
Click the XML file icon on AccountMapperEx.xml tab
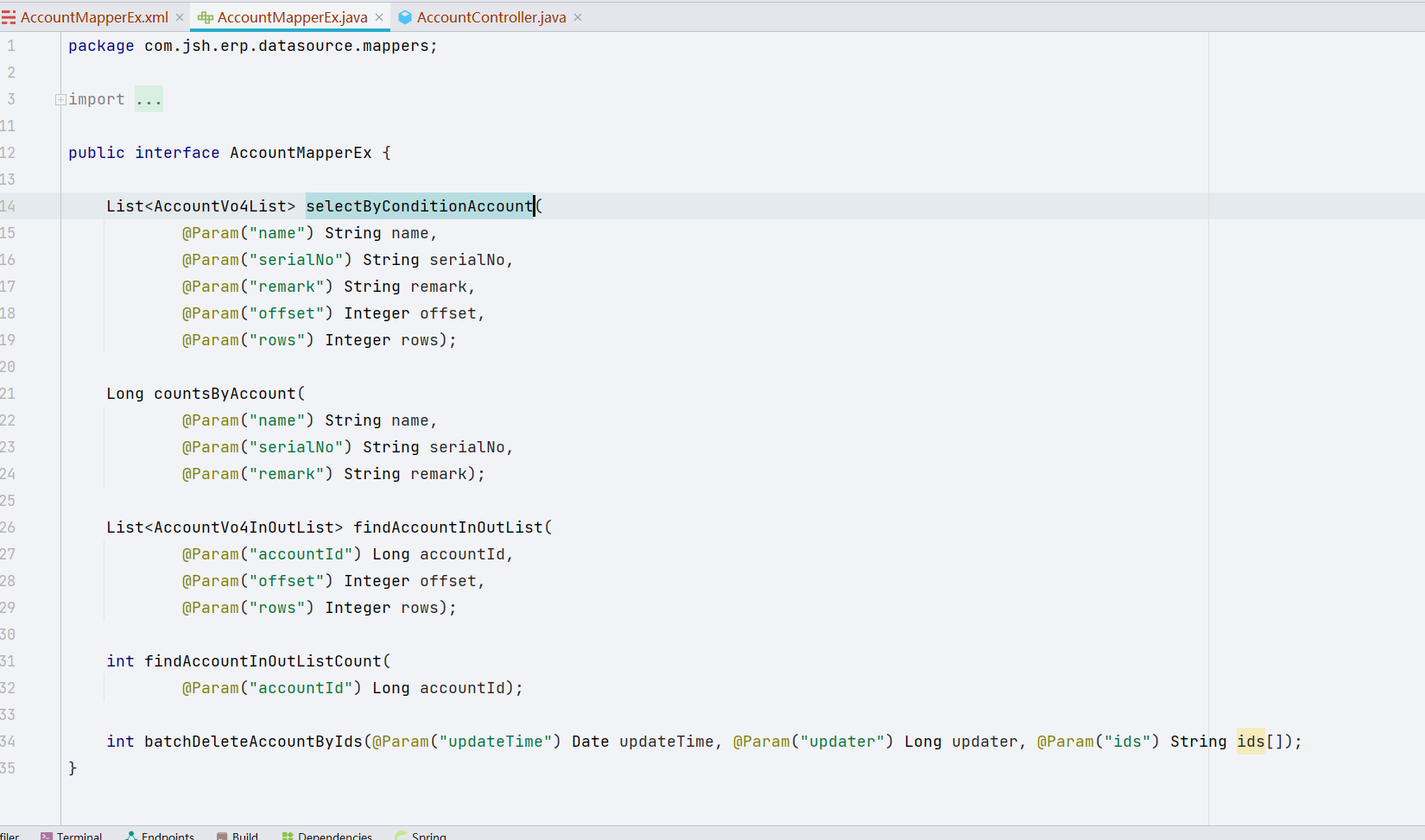[9, 16]
